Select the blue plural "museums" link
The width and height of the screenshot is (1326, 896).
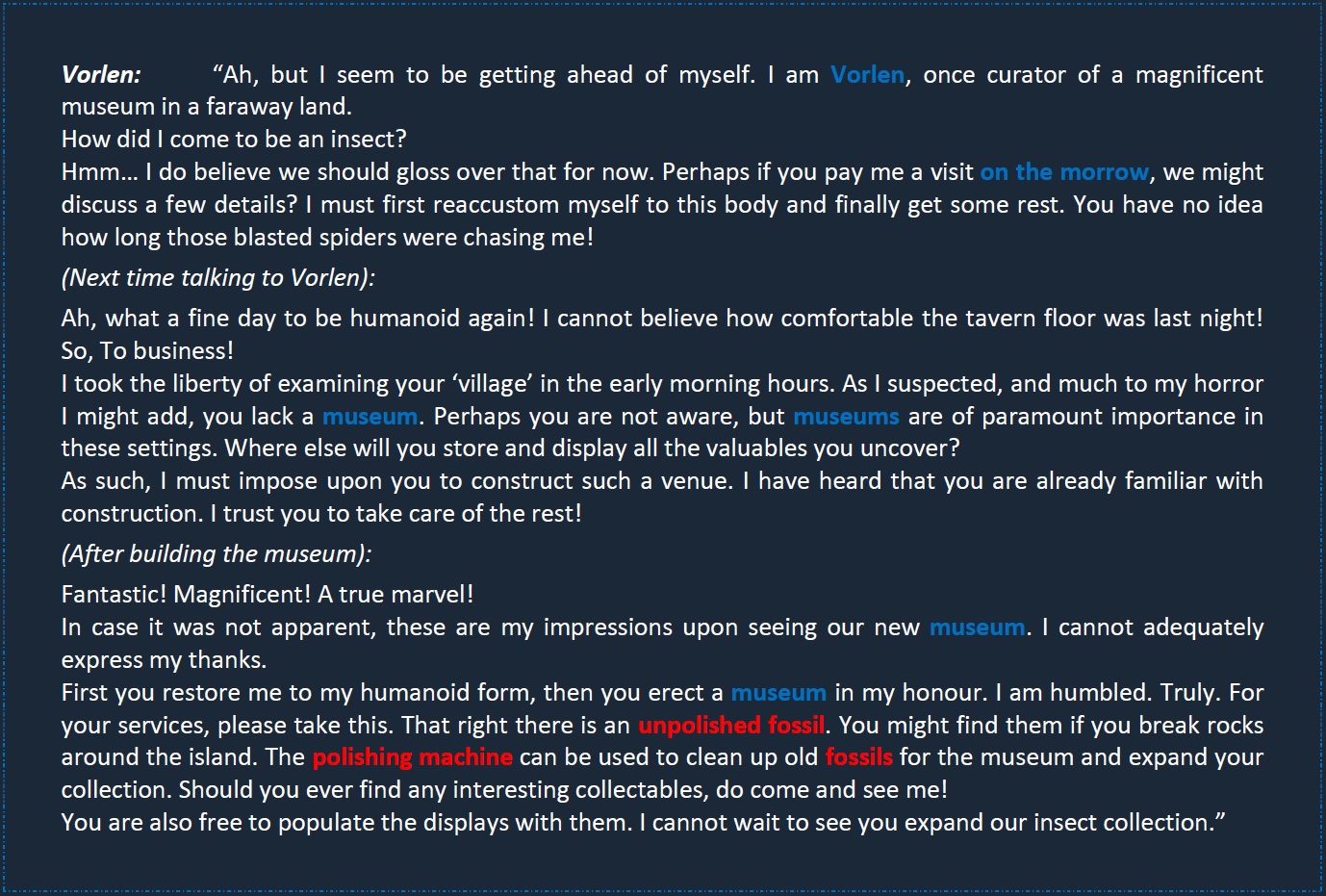coord(846,417)
